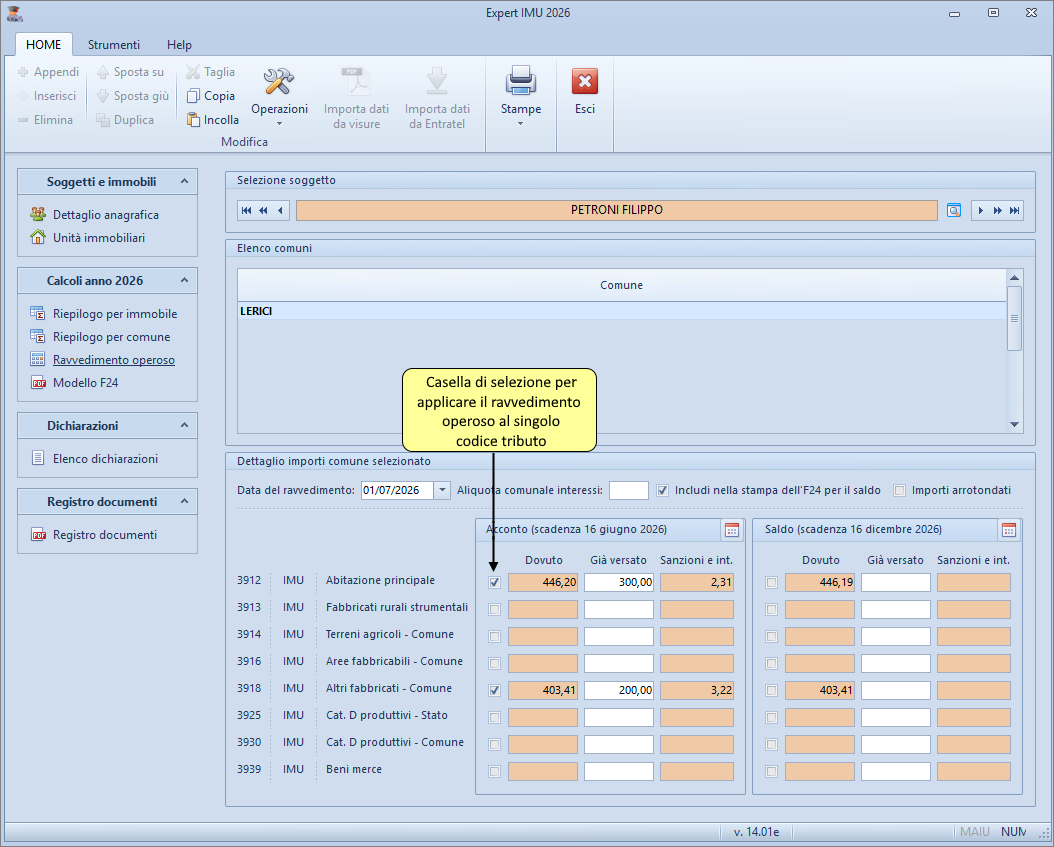Uncheck the Abitazione principale acconto checkbox
The image size is (1054, 847).
point(494,583)
